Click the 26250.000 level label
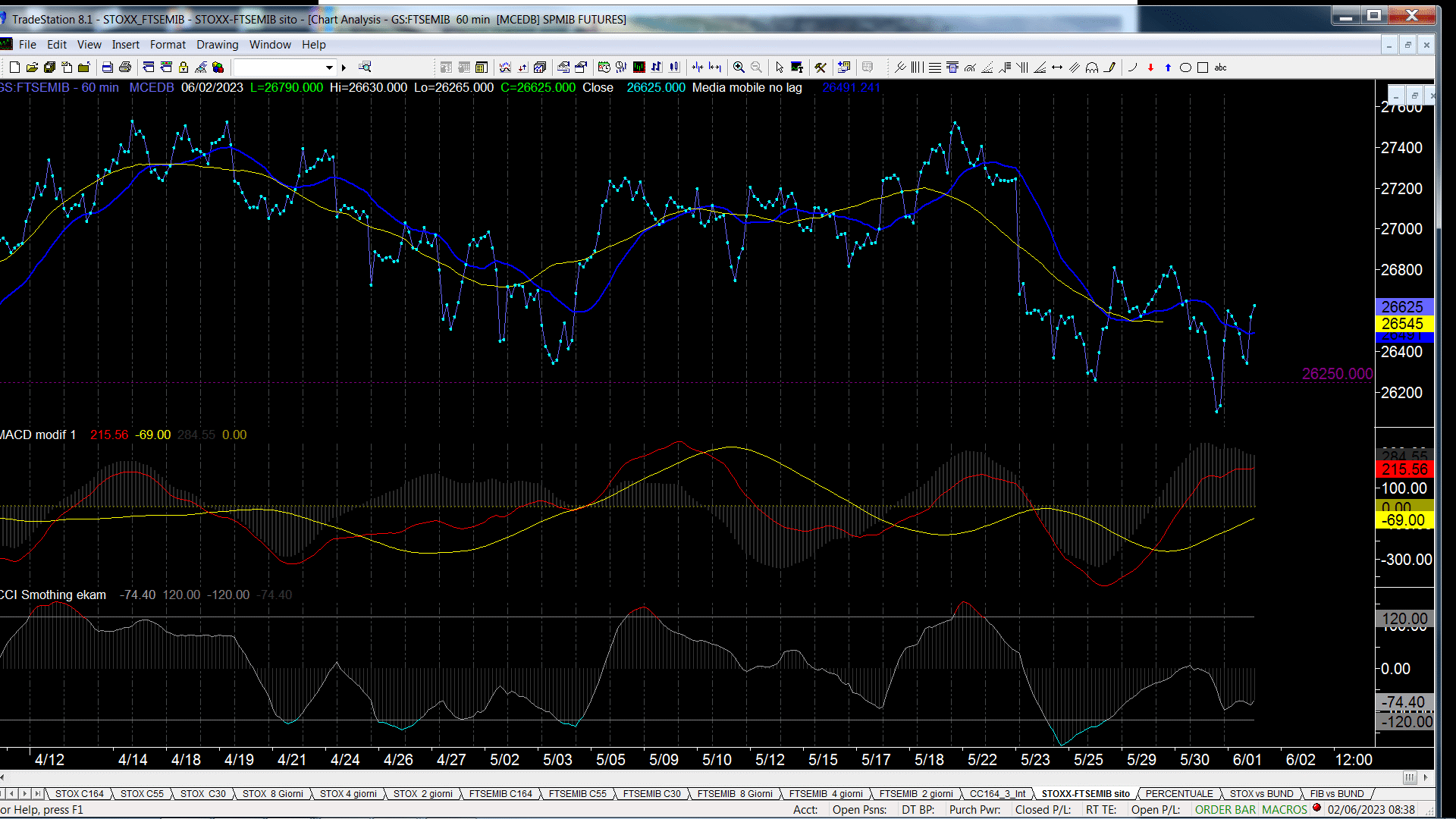Viewport: 1456px width, 819px height. pos(1337,374)
